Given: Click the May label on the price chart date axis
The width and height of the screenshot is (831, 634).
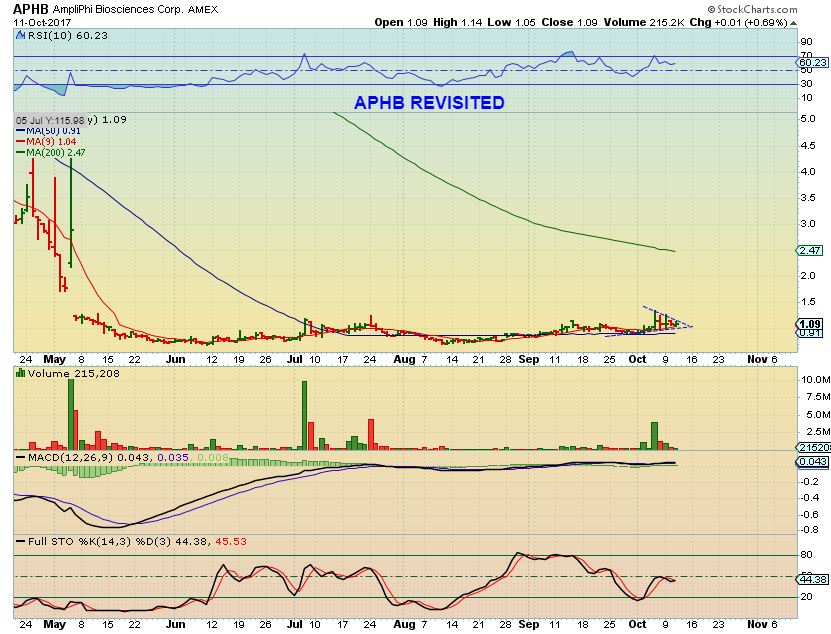Looking at the screenshot, I should pyautogui.click(x=55, y=359).
